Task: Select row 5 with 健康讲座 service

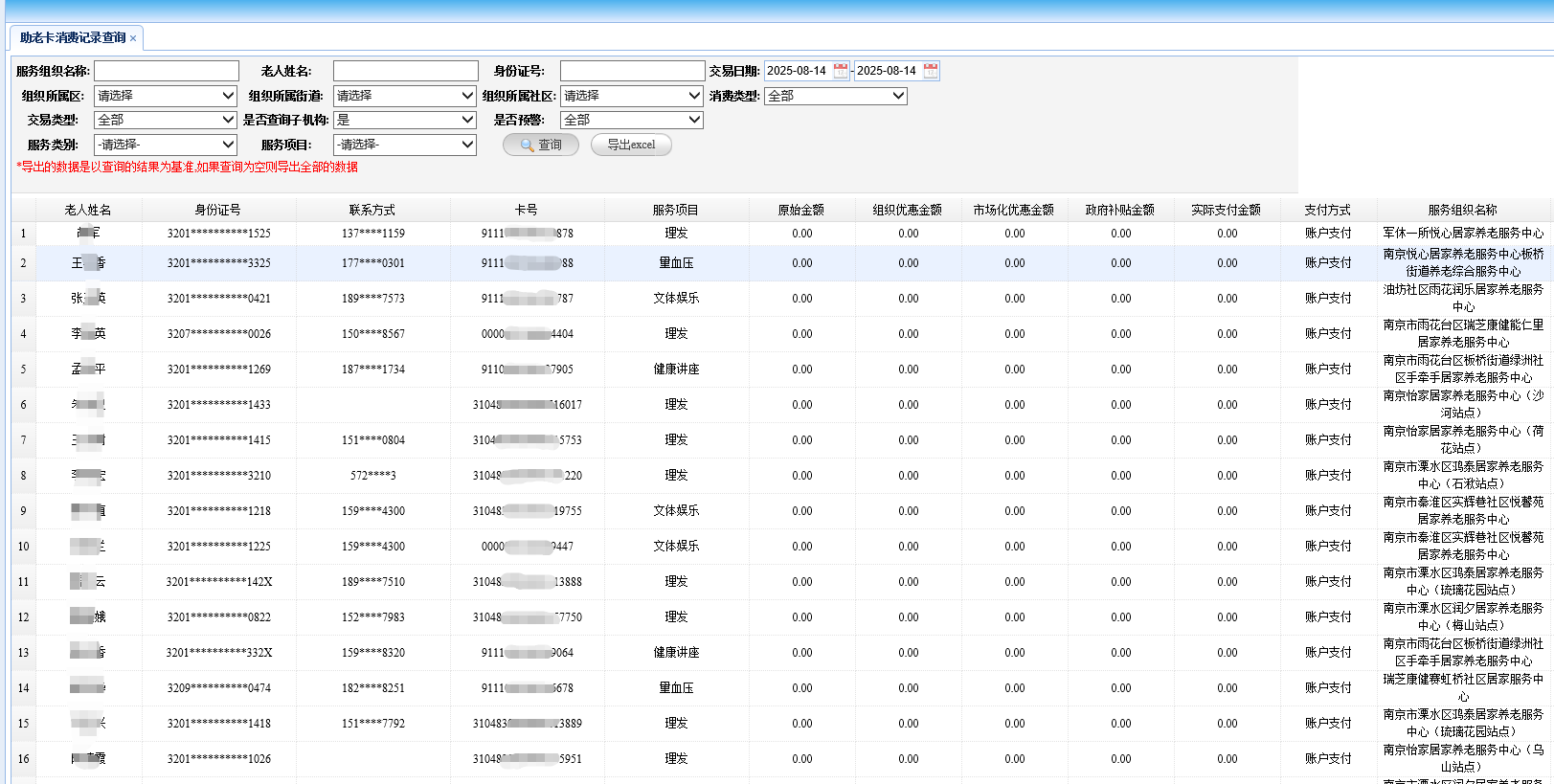Action: click(676, 370)
